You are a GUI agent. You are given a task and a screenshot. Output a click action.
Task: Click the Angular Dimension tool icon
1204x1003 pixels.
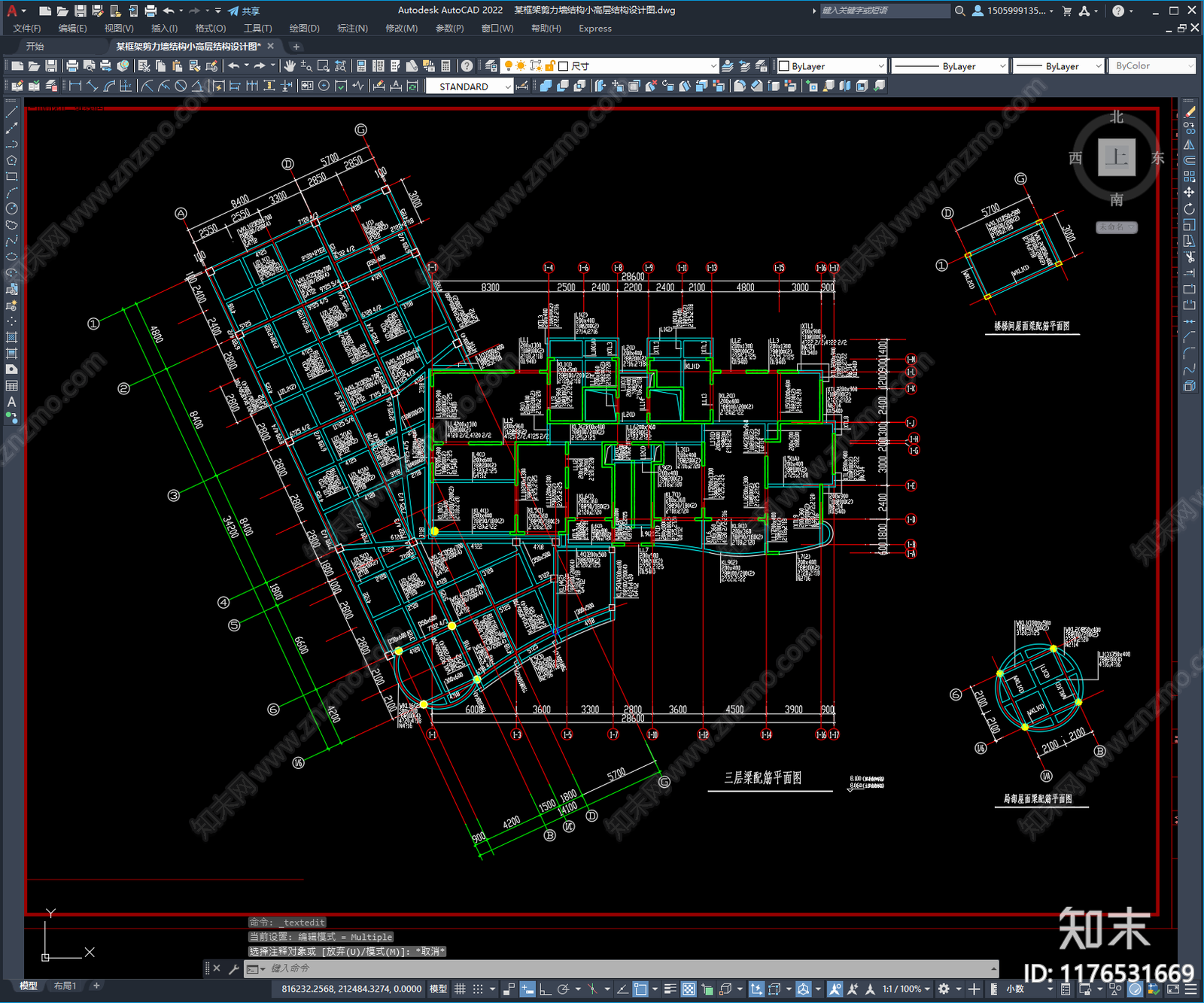(197, 86)
